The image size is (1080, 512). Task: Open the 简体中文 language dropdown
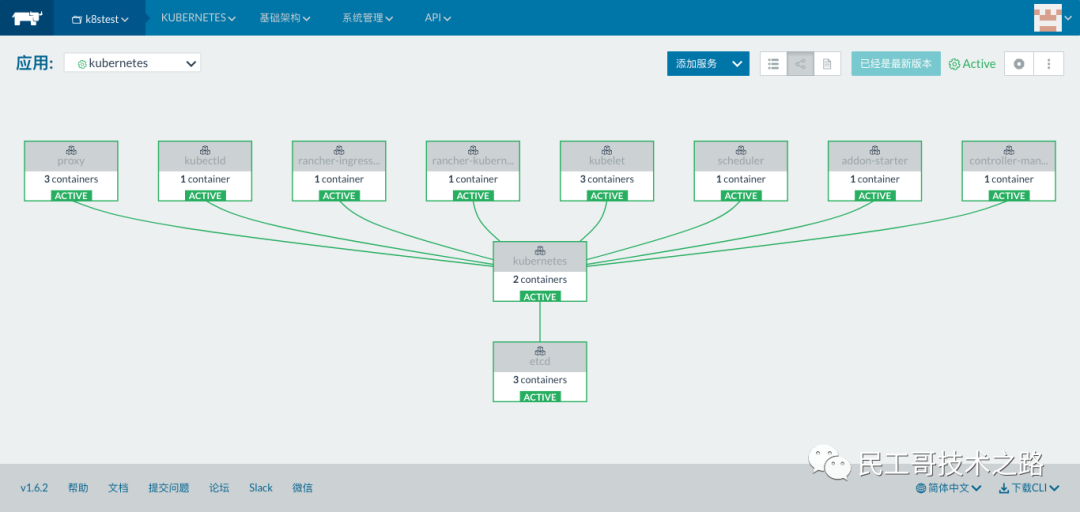tap(948, 488)
